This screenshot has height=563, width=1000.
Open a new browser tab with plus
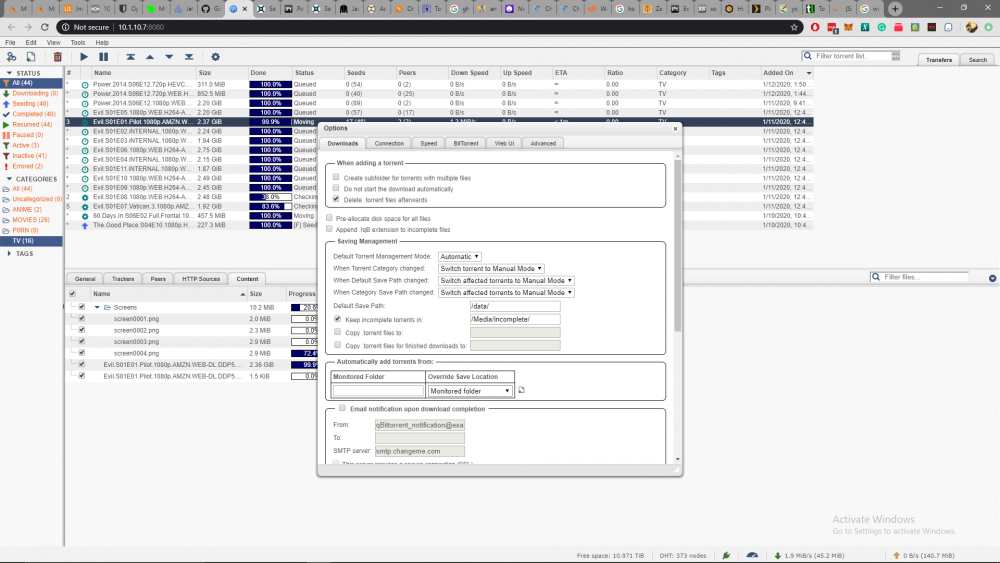(x=895, y=8)
